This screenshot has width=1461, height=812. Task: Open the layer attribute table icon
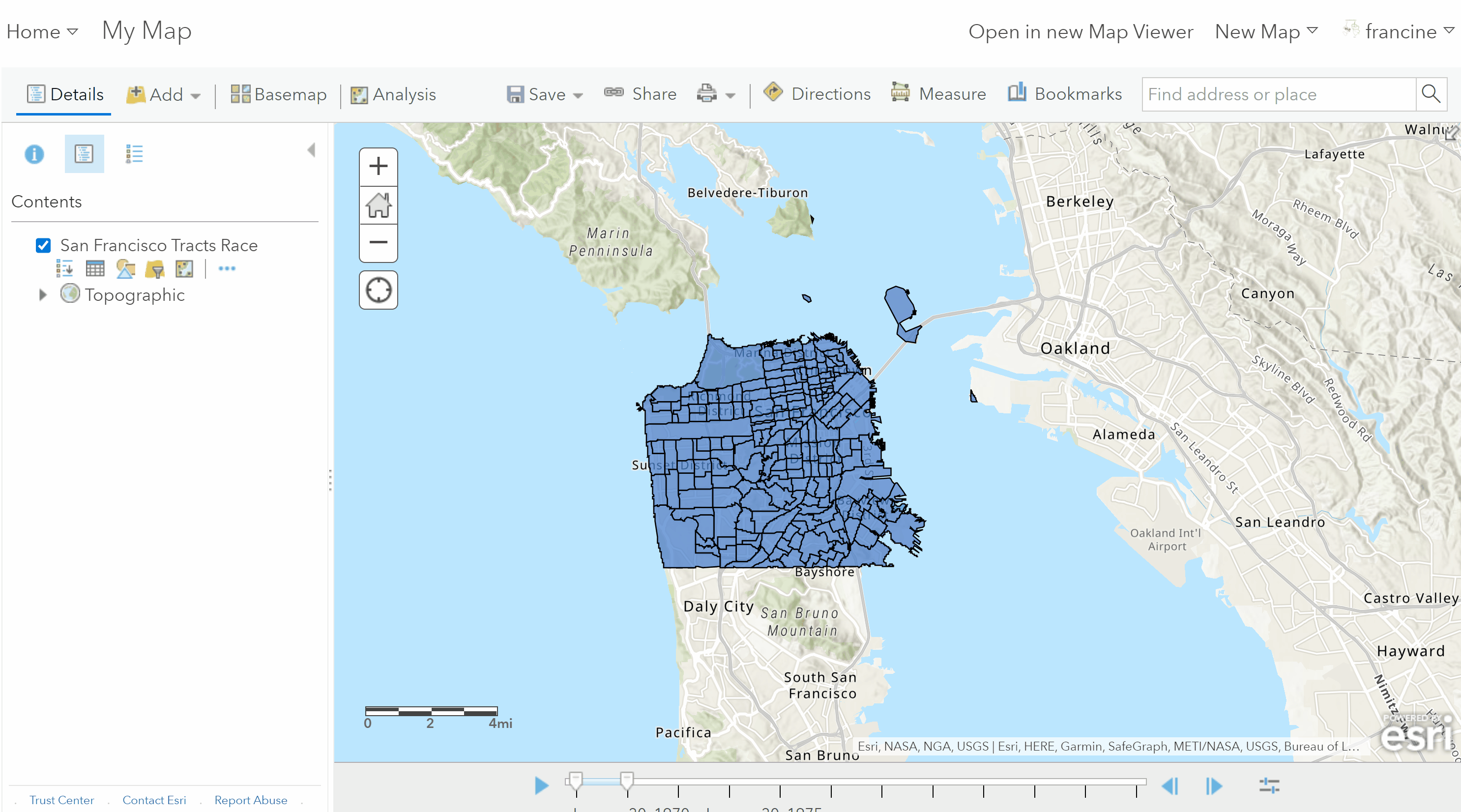point(95,268)
